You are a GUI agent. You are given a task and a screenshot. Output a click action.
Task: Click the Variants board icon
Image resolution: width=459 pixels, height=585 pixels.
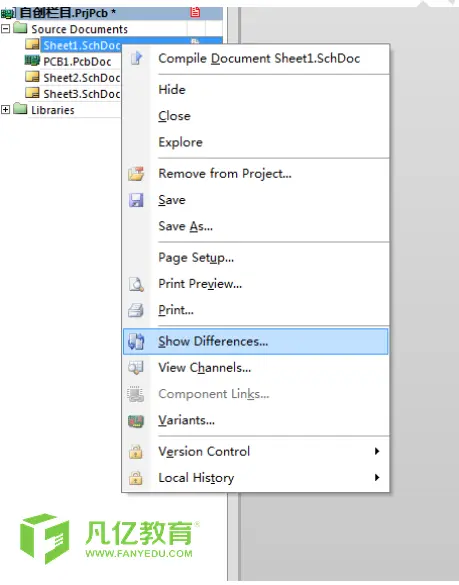136,420
